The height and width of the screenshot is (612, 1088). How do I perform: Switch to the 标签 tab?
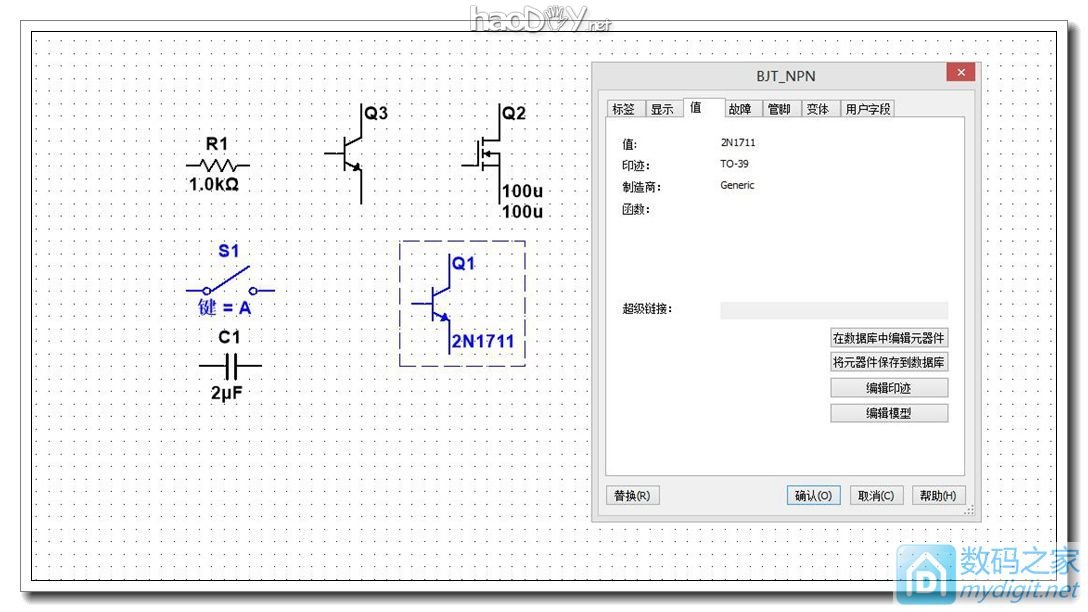point(623,109)
